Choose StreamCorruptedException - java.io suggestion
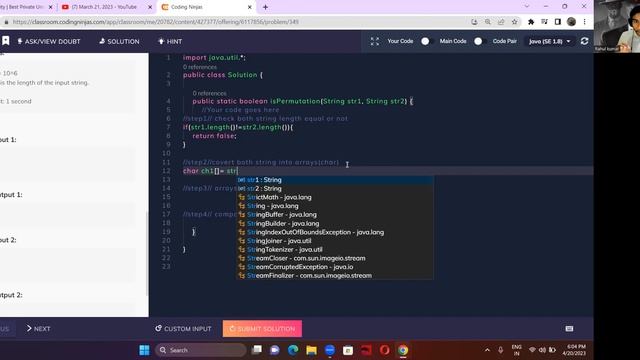 pos(335,267)
